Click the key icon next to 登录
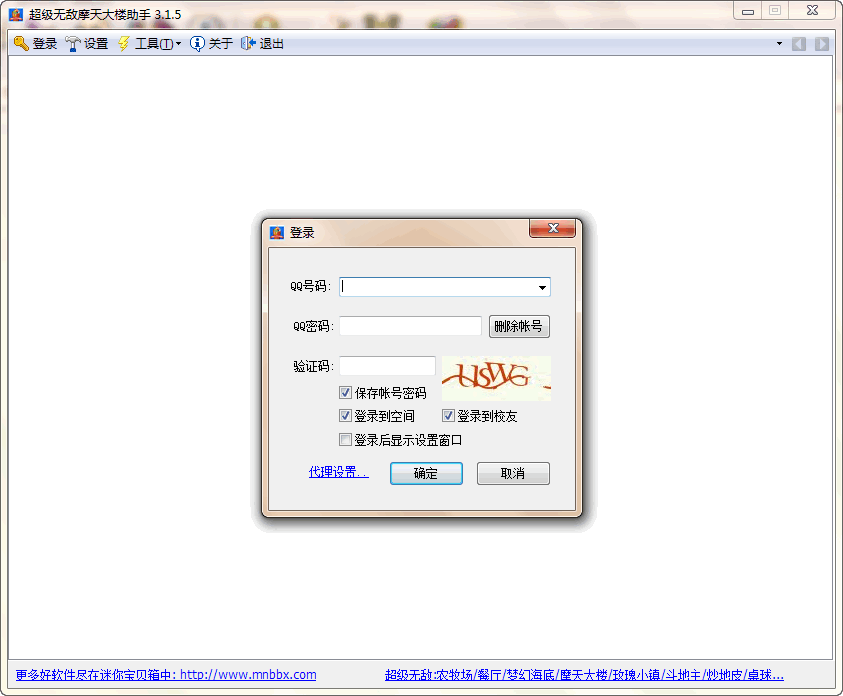Image resolution: width=843 pixels, height=696 pixels. (20, 43)
